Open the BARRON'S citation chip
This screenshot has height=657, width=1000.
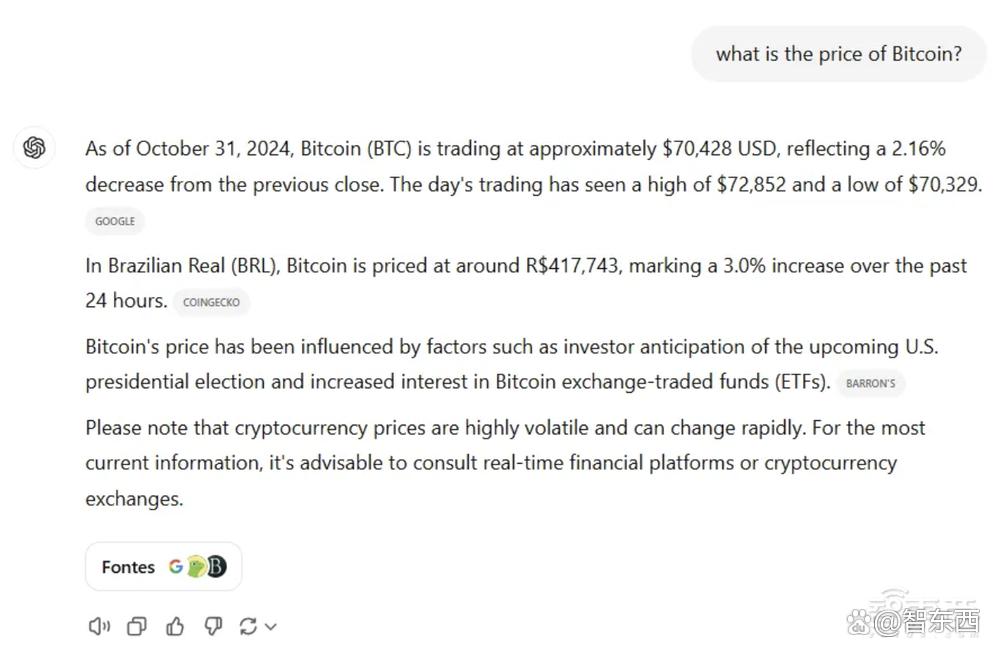click(x=871, y=383)
